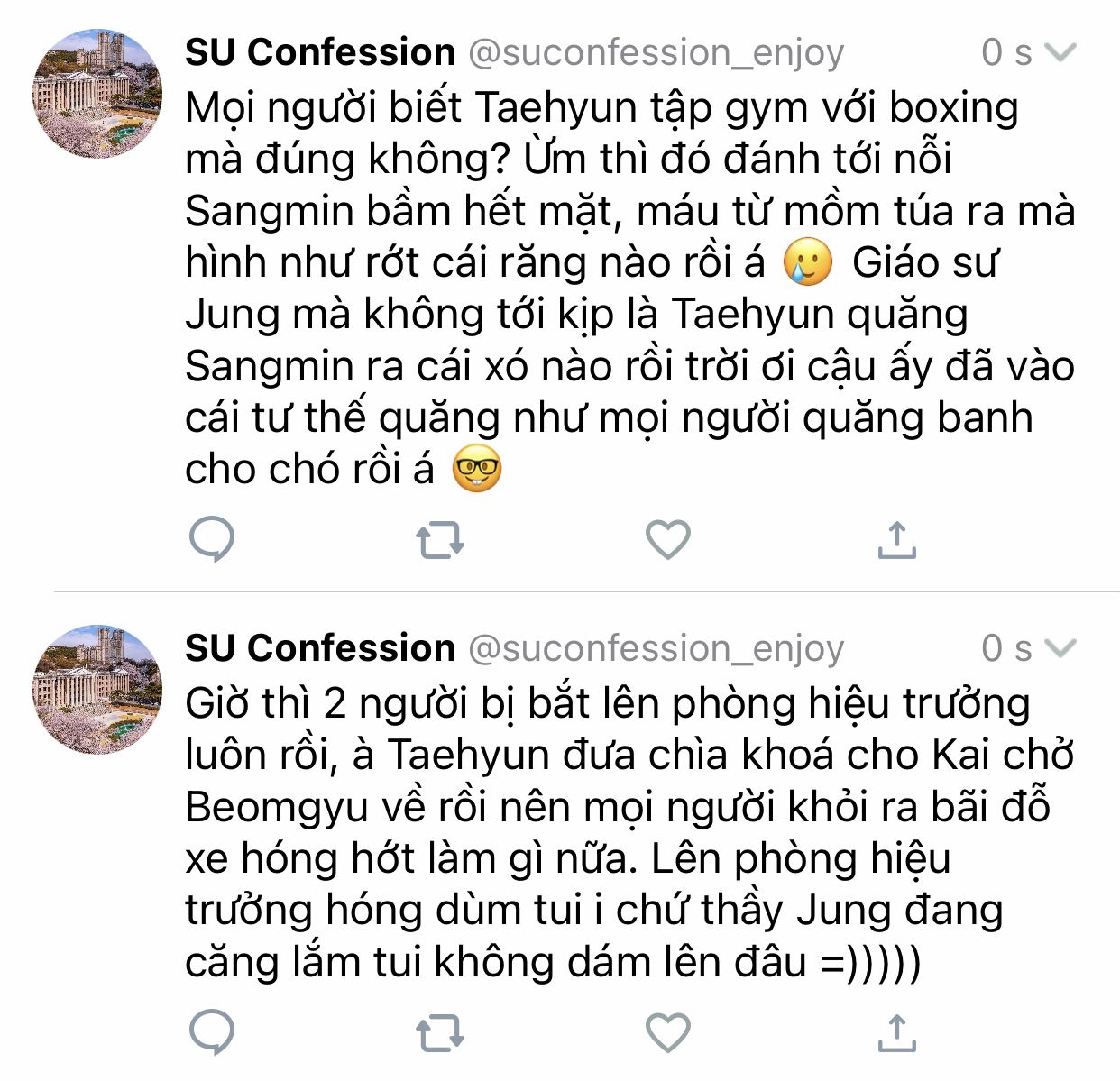Expand the second tweet's options chevron
1120x1081 pixels.
1060,648
